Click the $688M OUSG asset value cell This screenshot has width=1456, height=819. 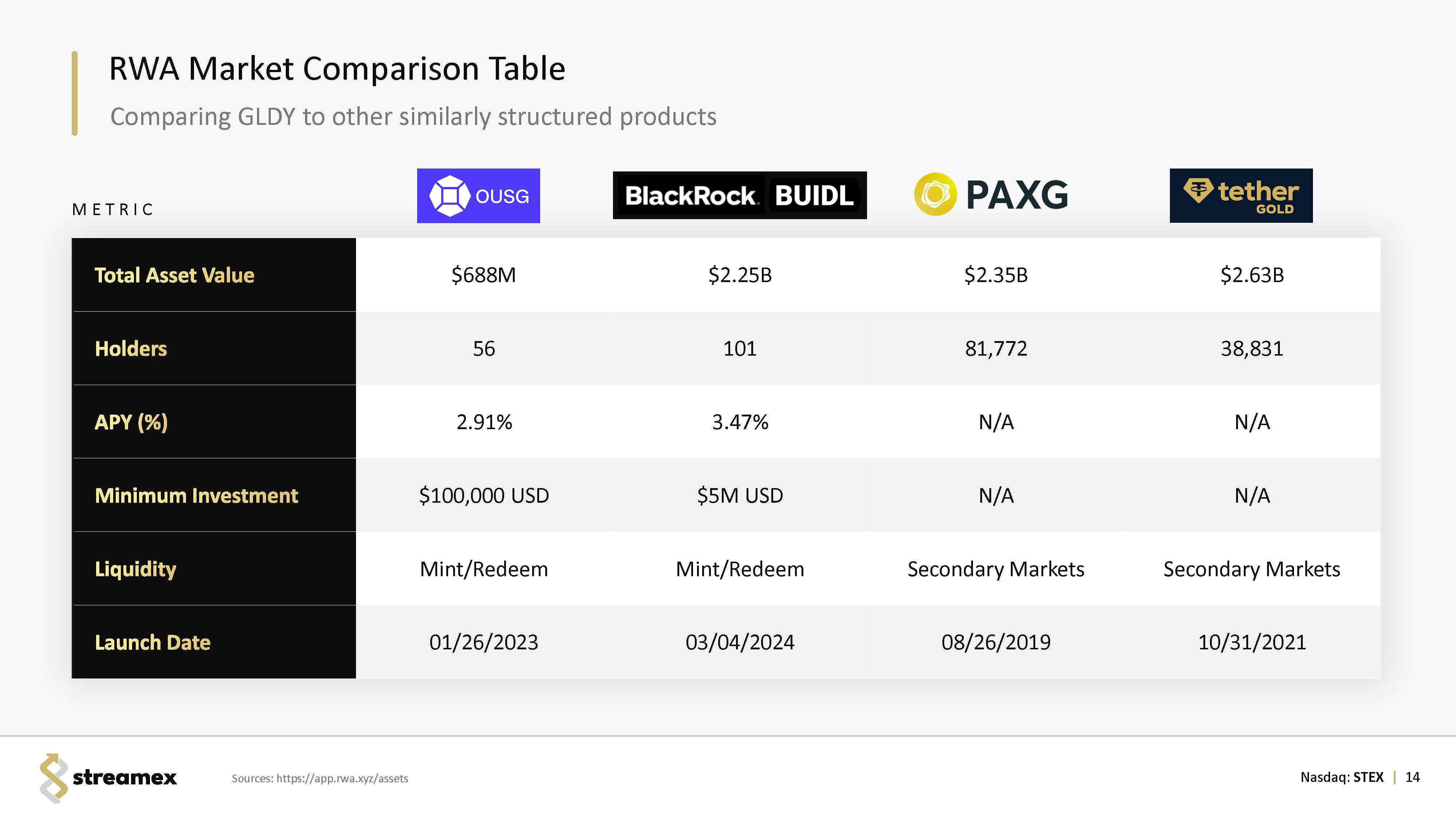click(x=484, y=275)
